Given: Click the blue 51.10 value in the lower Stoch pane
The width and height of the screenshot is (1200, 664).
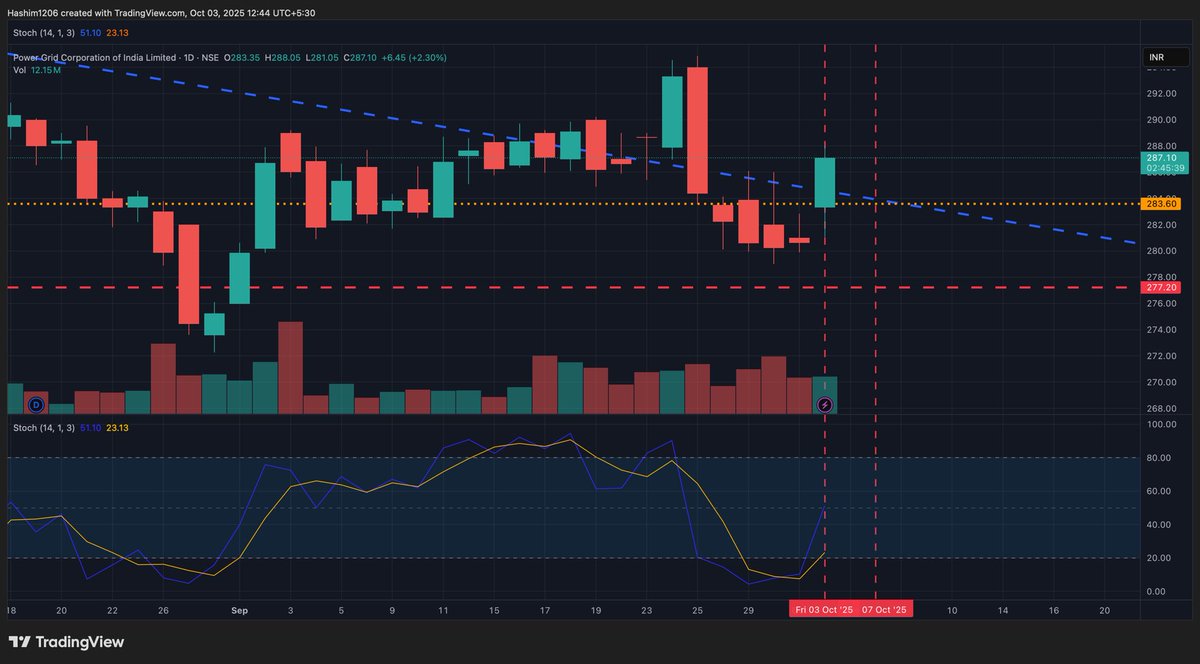Looking at the screenshot, I should pos(90,427).
